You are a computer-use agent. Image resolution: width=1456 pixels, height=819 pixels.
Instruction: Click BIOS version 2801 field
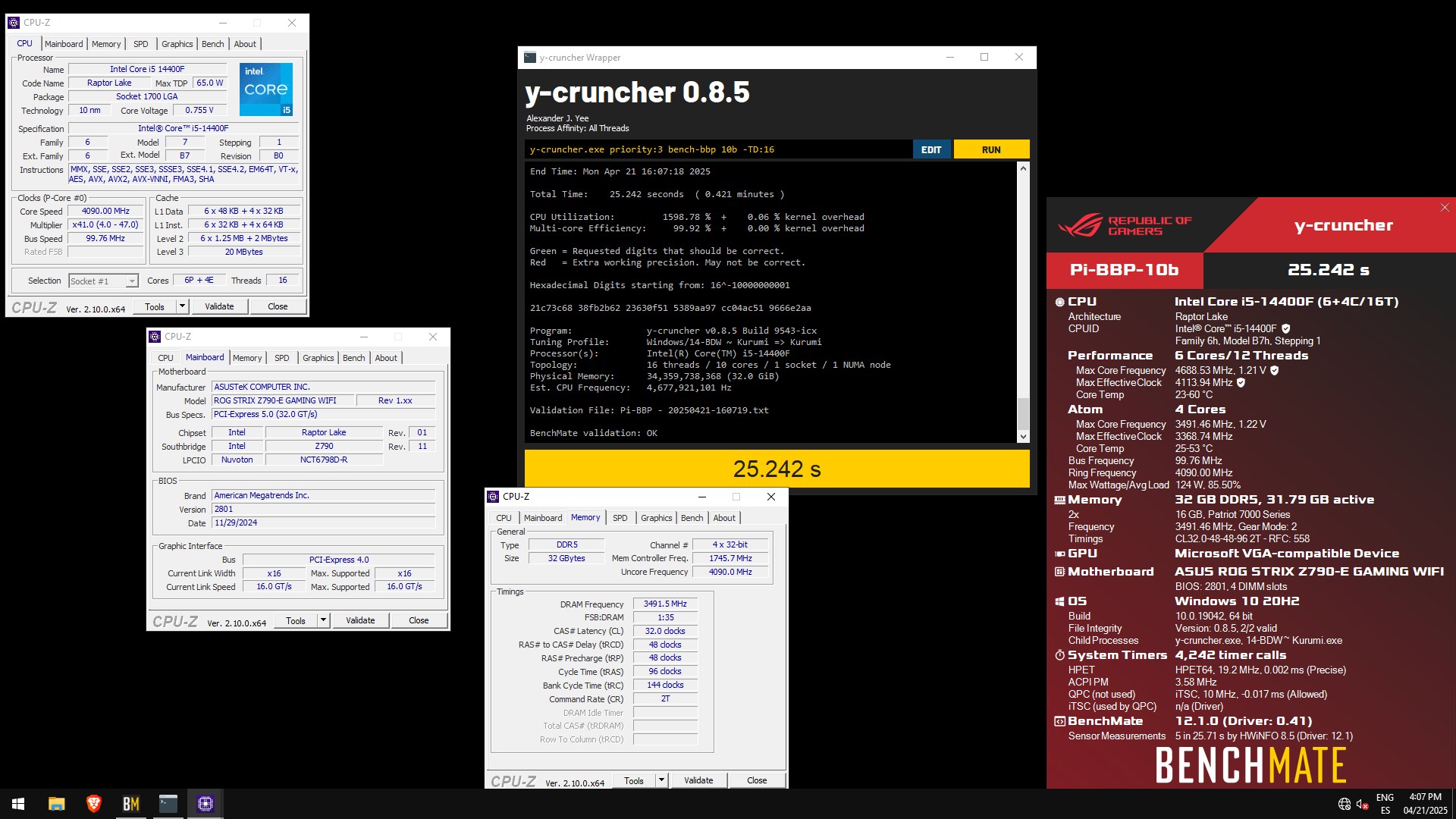324,510
